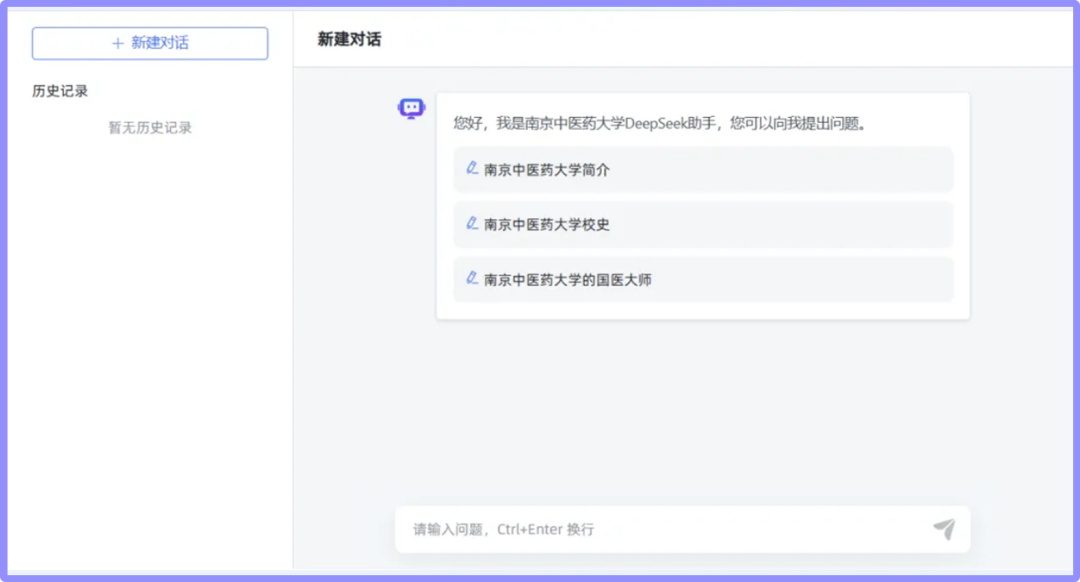Focus the 请输入问题 message input box
Screen dimensions: 1080x582
pos(660,529)
